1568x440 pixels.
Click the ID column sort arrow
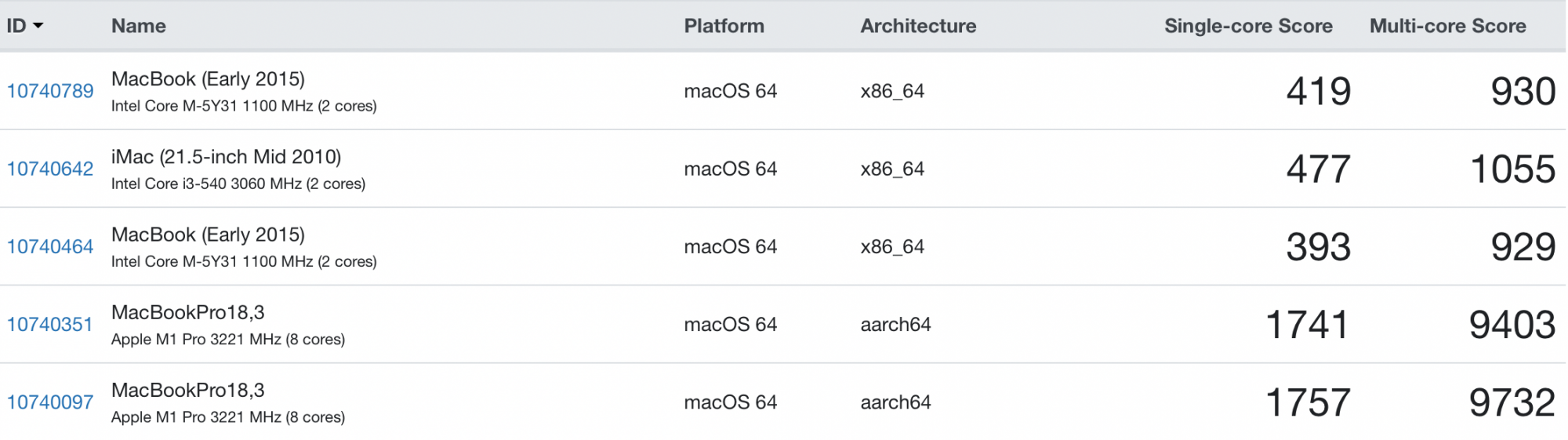click(x=38, y=26)
